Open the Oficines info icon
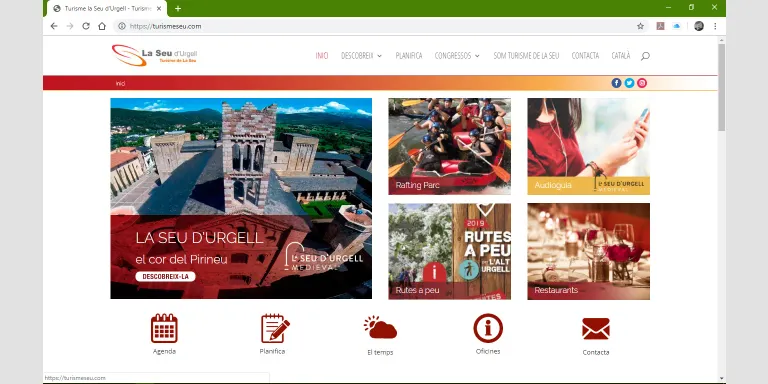 click(488, 328)
